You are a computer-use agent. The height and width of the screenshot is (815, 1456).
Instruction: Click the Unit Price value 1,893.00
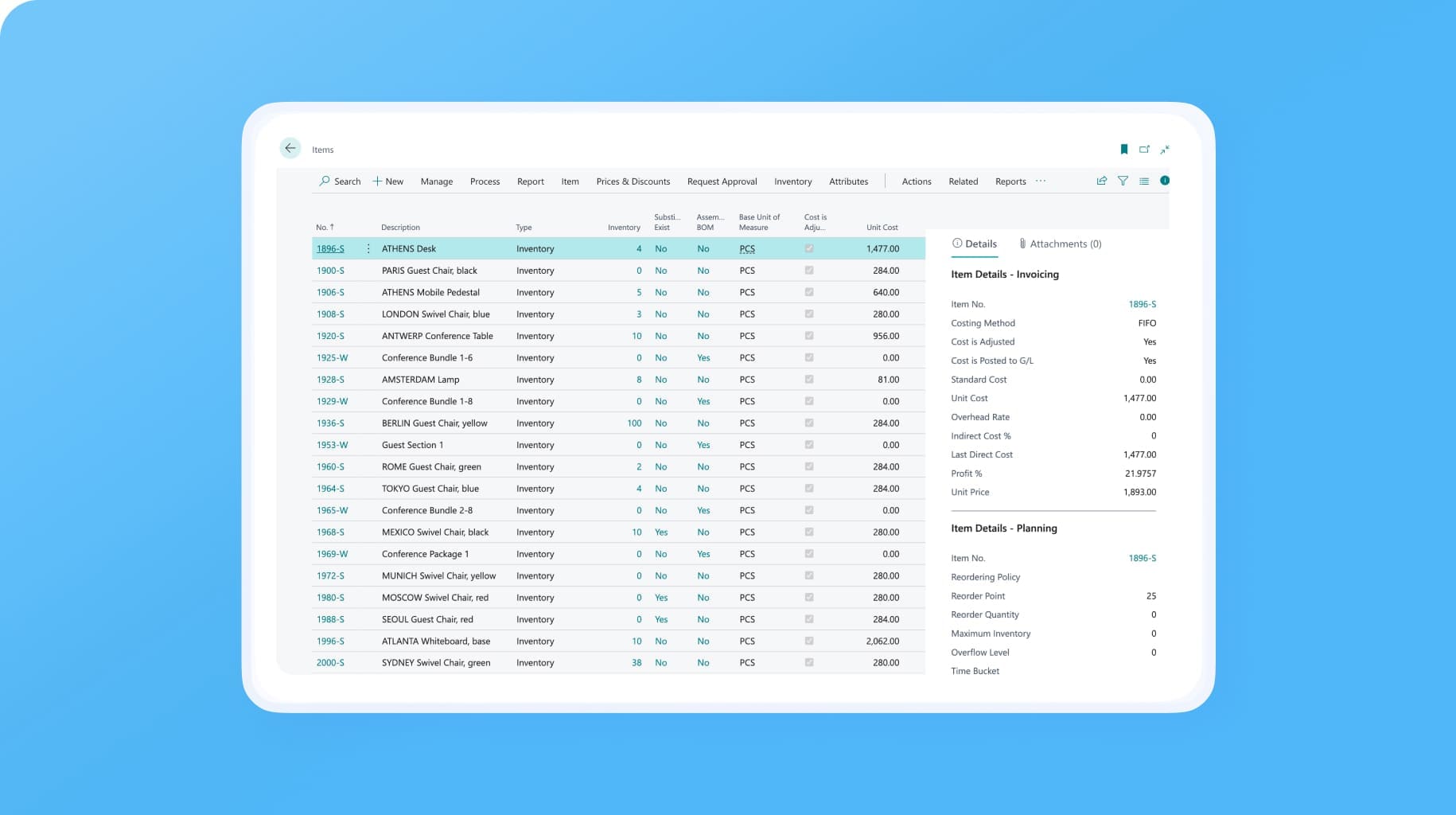[1139, 492]
